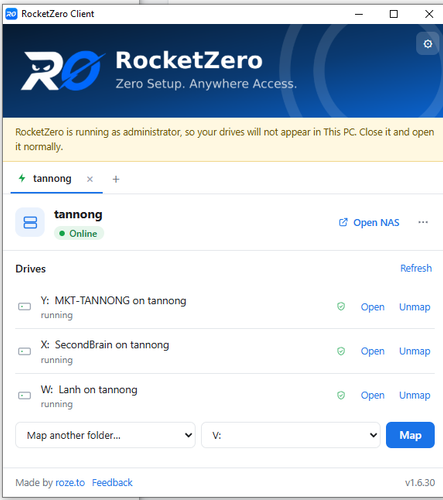
Task: Add a new NAS tab with plus
Action: [x=116, y=179]
